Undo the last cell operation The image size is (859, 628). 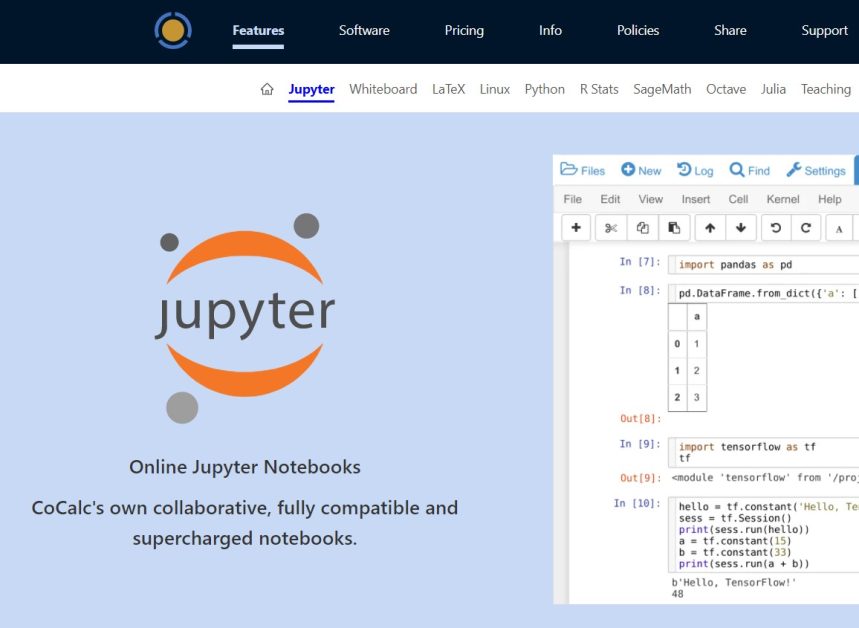(773, 227)
